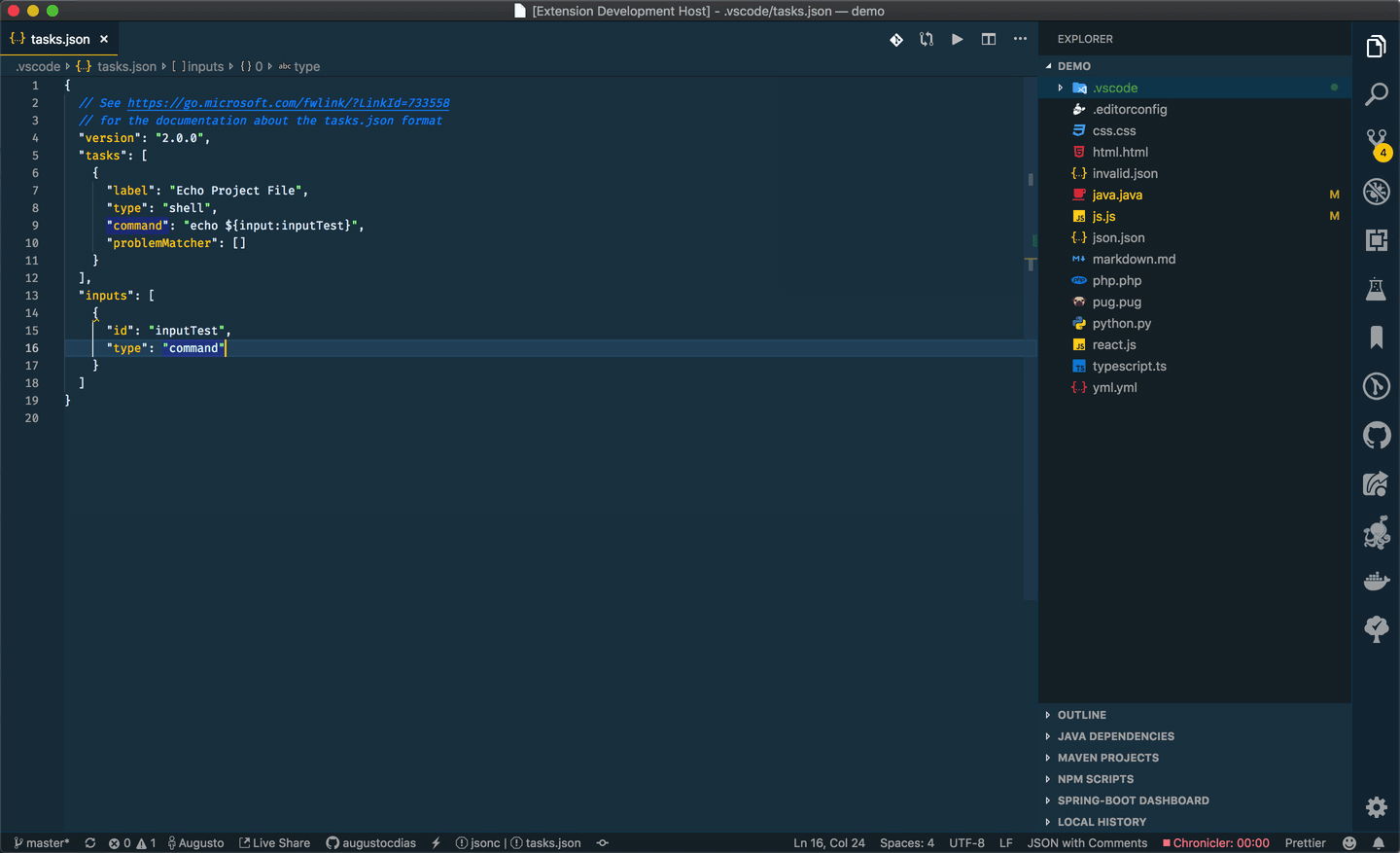Open python.py in explorer
This screenshot has width=1400, height=853.
(x=1195, y=323)
